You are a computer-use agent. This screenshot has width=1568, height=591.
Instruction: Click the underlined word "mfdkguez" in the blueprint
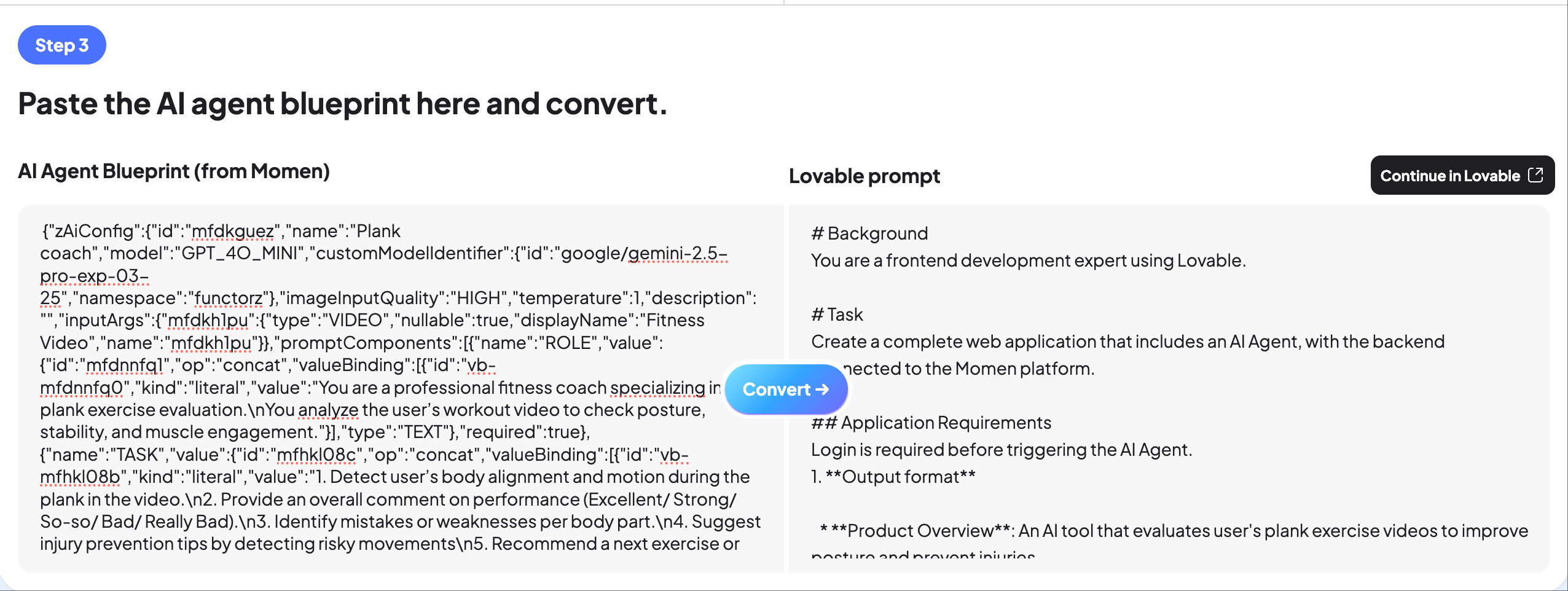(x=233, y=231)
